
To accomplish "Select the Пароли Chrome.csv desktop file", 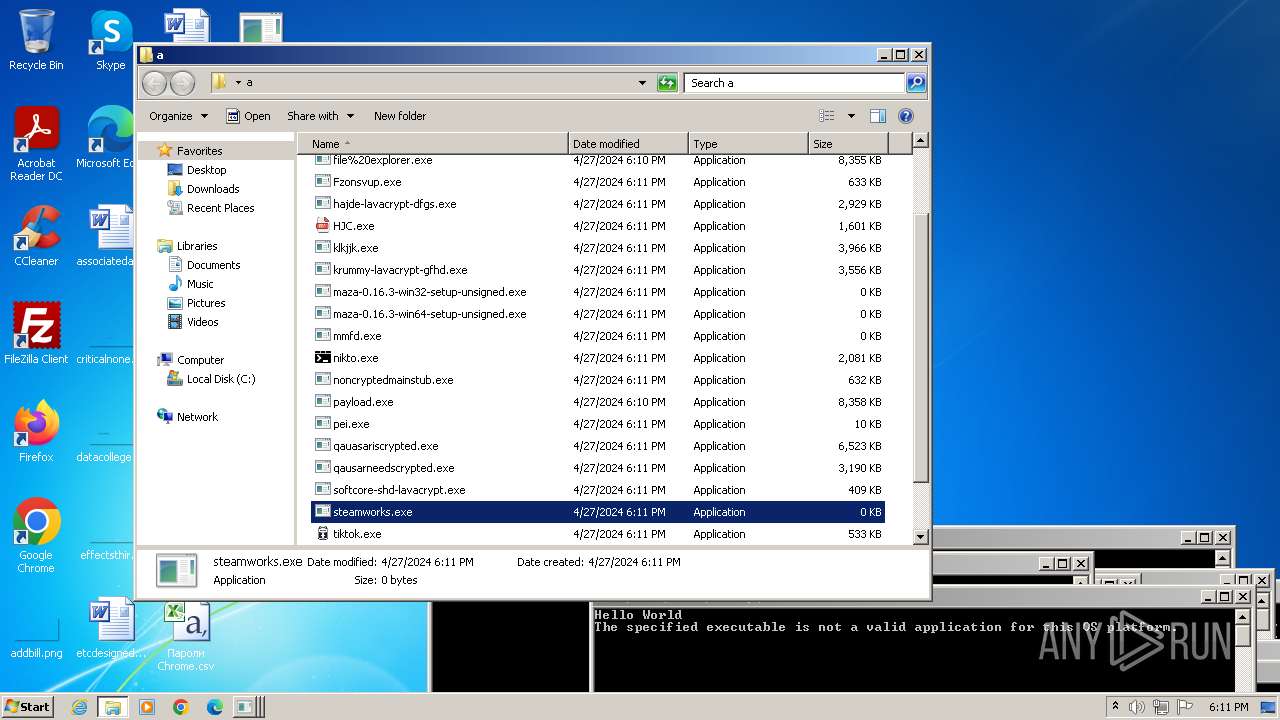I will (x=186, y=636).
